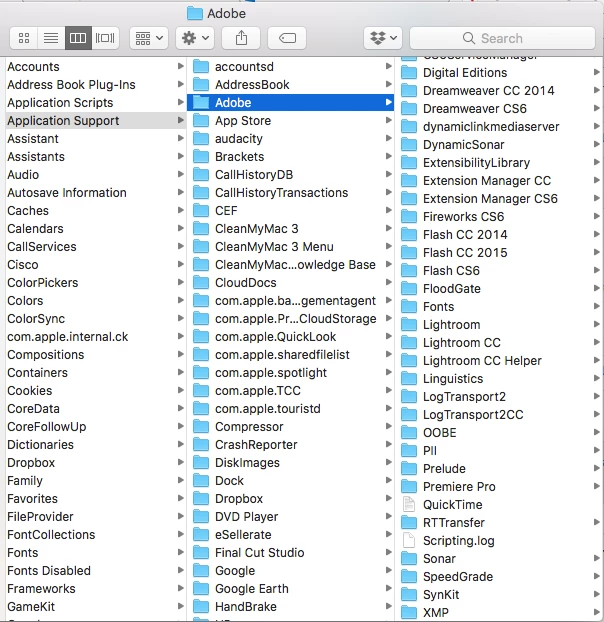Expand the Prelude folder arrow
The image size is (604, 622).
point(596,468)
